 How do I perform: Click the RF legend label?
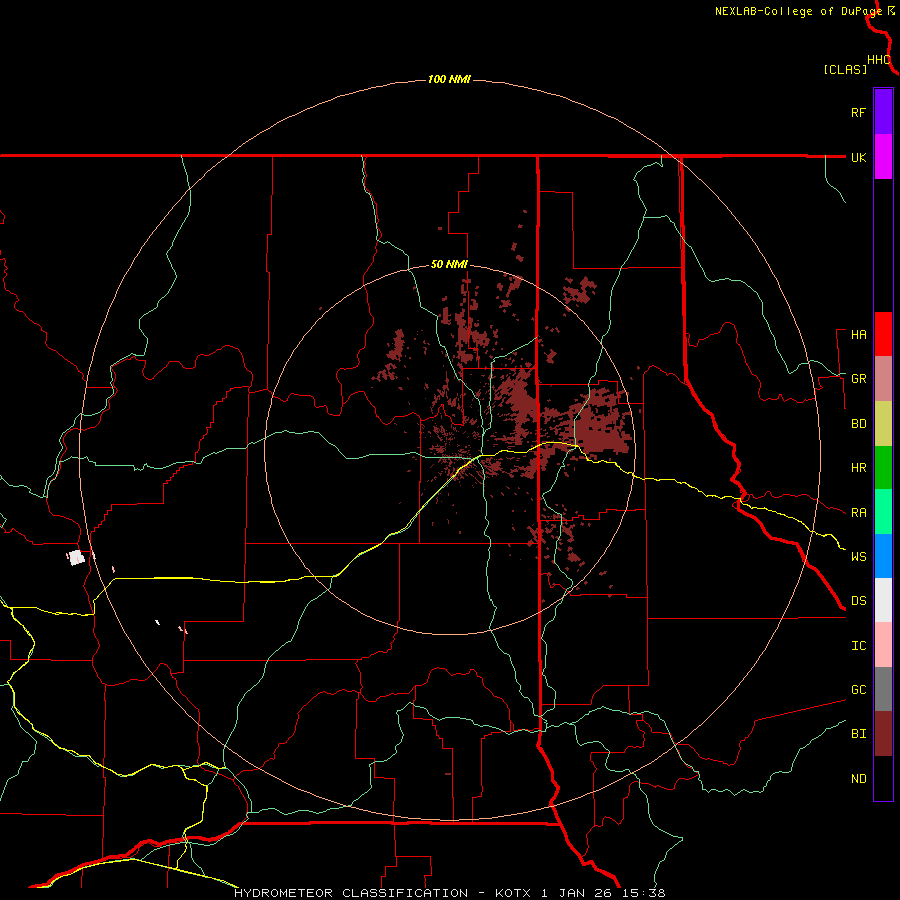pyautogui.click(x=858, y=112)
